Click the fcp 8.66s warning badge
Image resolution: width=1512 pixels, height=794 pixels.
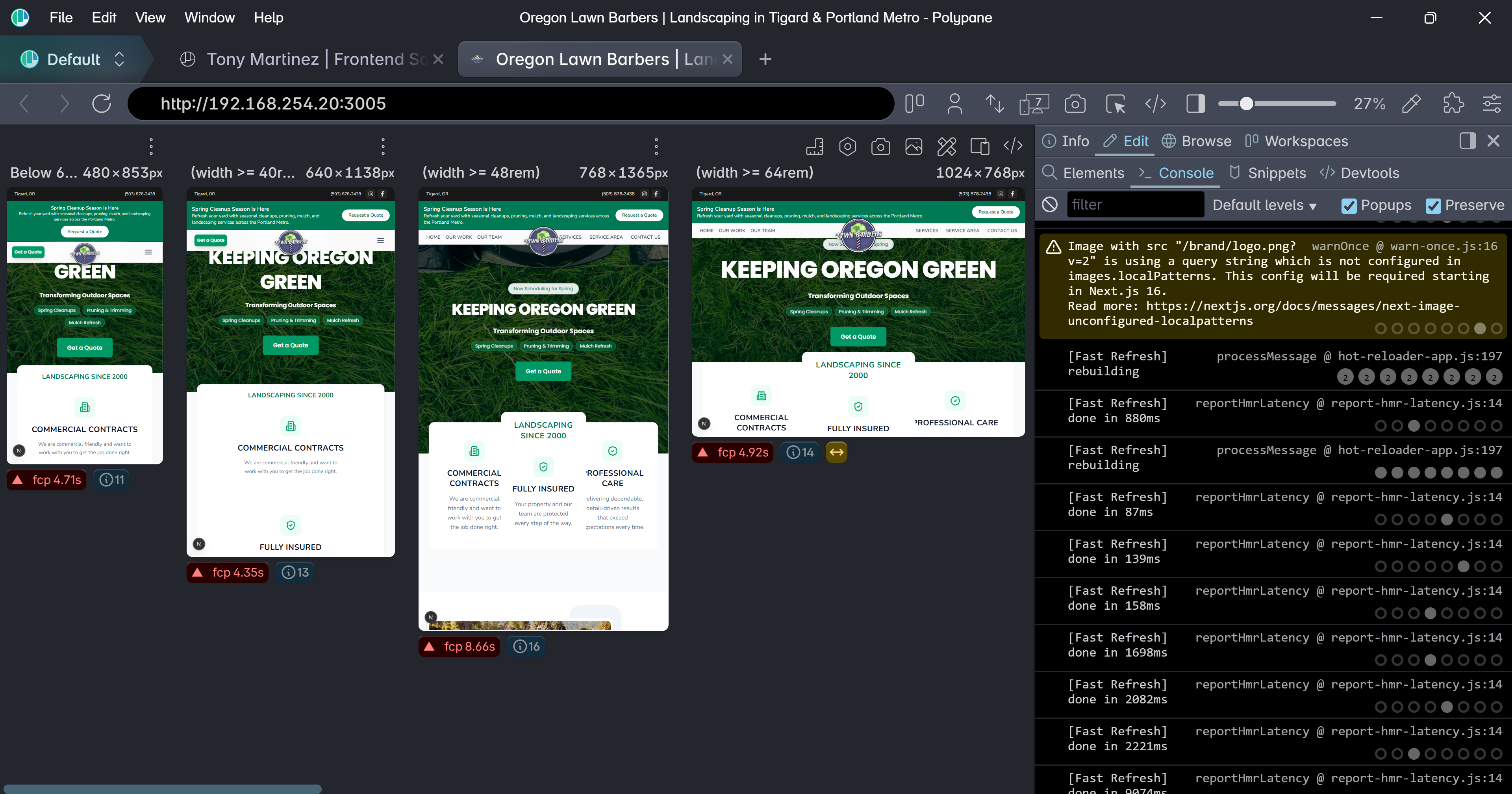pyautogui.click(x=460, y=647)
